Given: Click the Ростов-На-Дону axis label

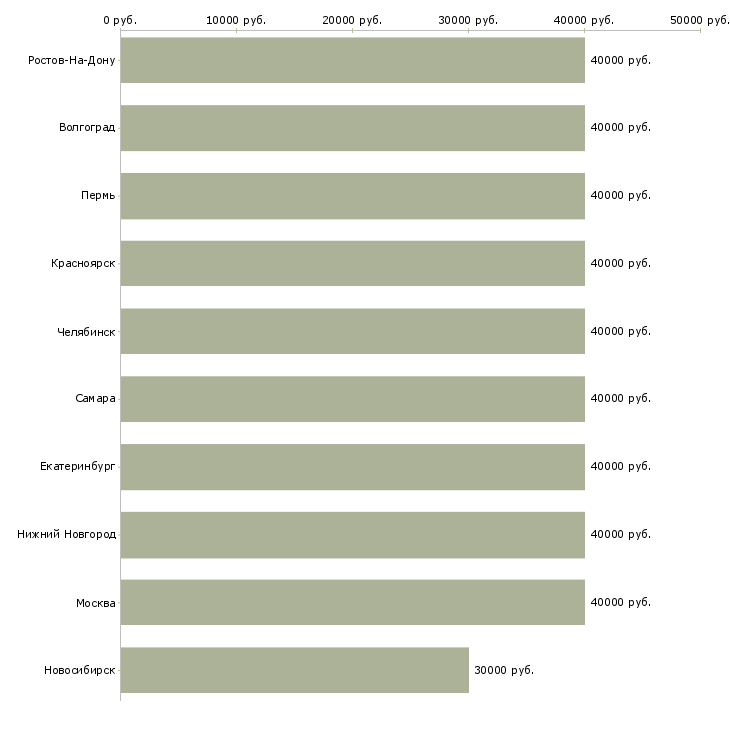Looking at the screenshot, I should (x=72, y=61).
